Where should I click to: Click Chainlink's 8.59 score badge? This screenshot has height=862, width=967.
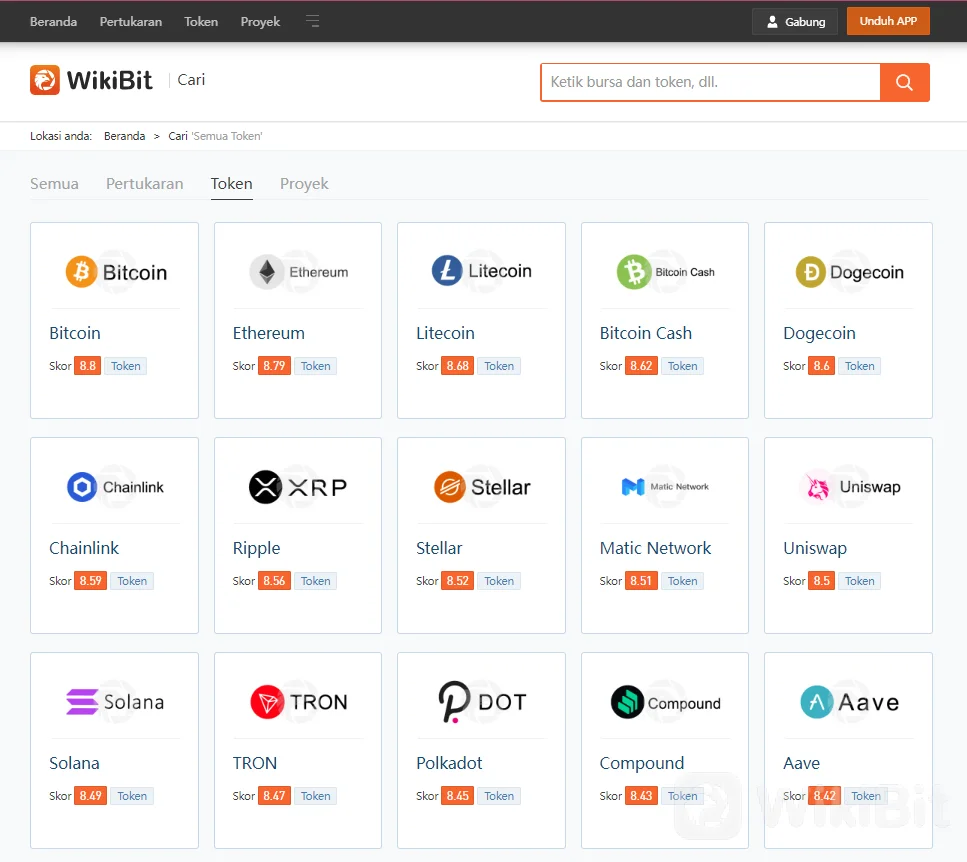click(90, 581)
